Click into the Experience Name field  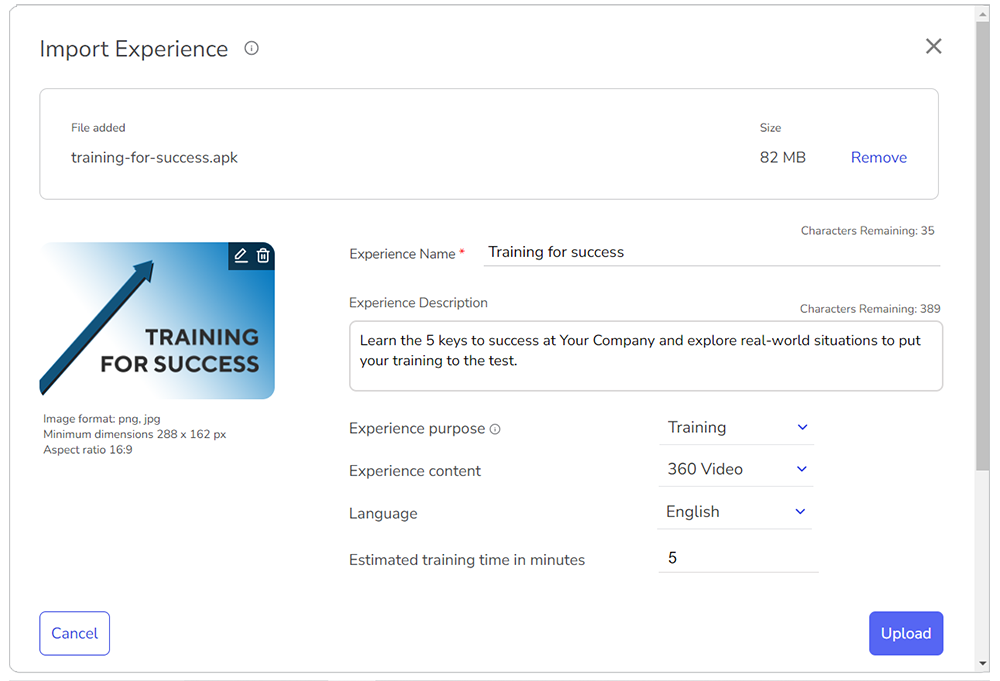click(711, 253)
